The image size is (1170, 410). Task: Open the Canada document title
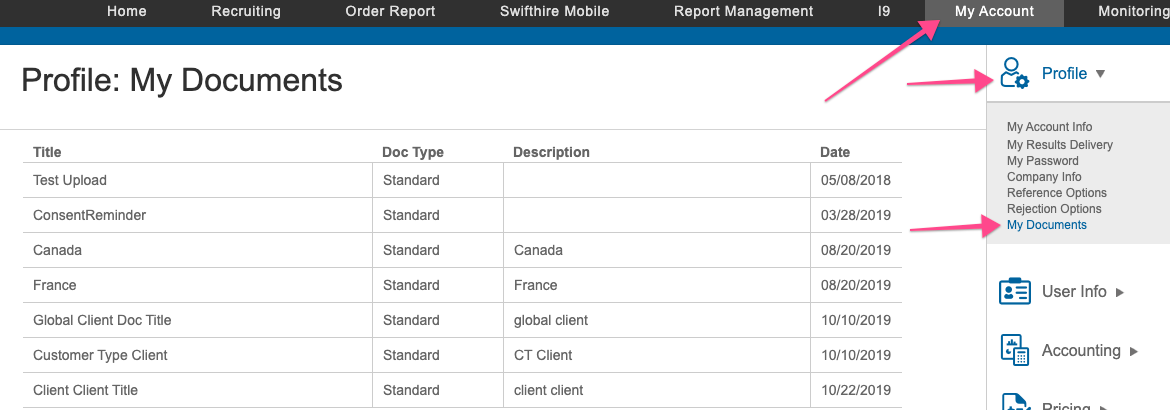57,250
